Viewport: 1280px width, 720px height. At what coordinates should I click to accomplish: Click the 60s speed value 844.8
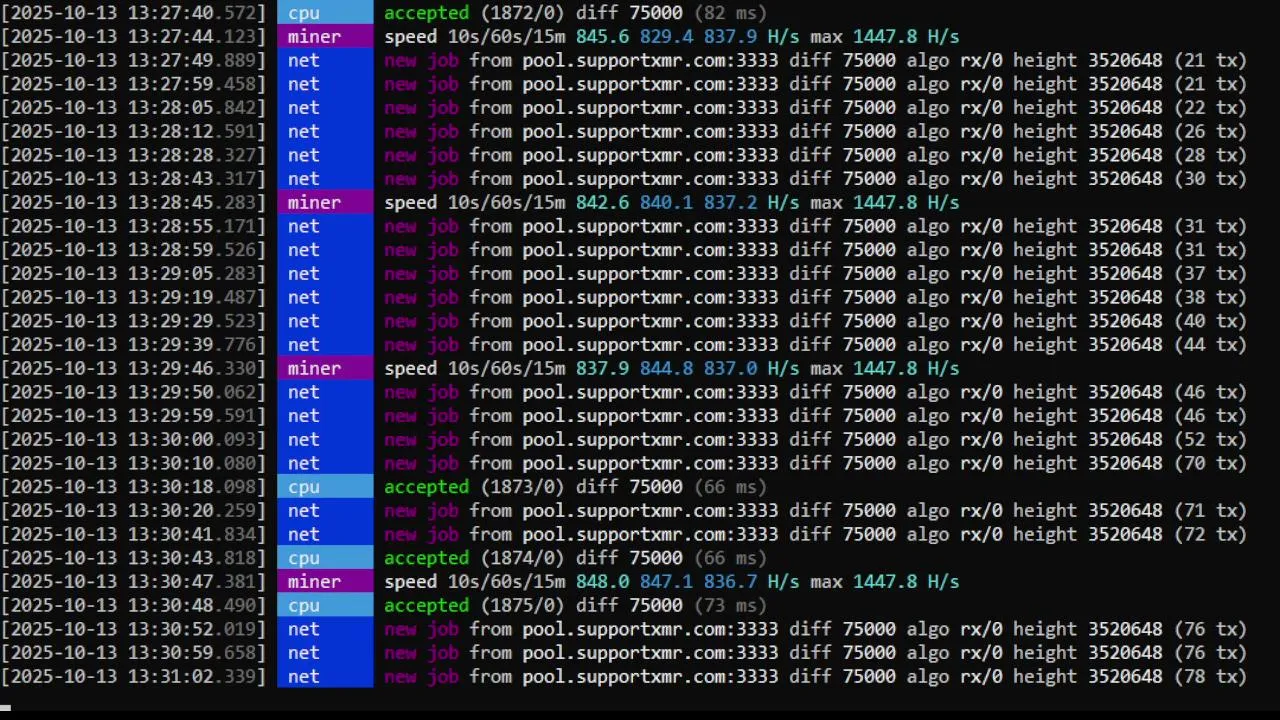tap(666, 369)
